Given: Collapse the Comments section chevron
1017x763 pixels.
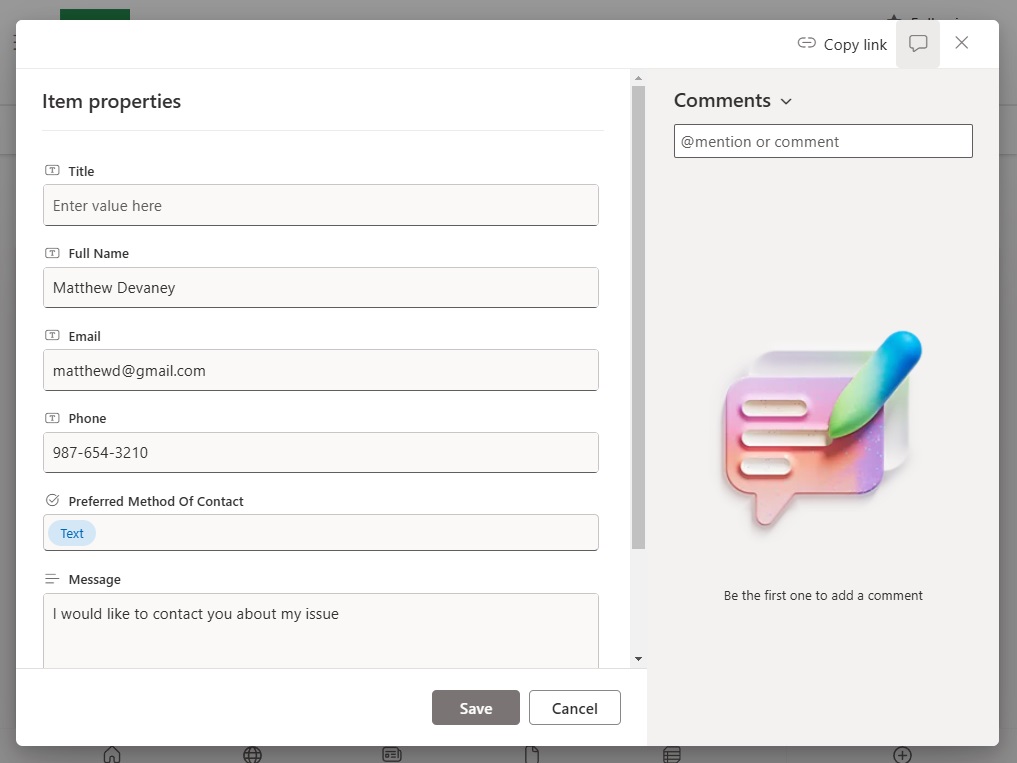Looking at the screenshot, I should click(786, 101).
